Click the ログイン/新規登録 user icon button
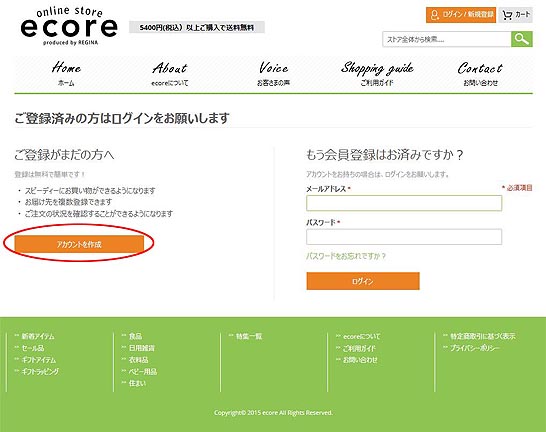The width and height of the screenshot is (546, 432). [x=461, y=15]
